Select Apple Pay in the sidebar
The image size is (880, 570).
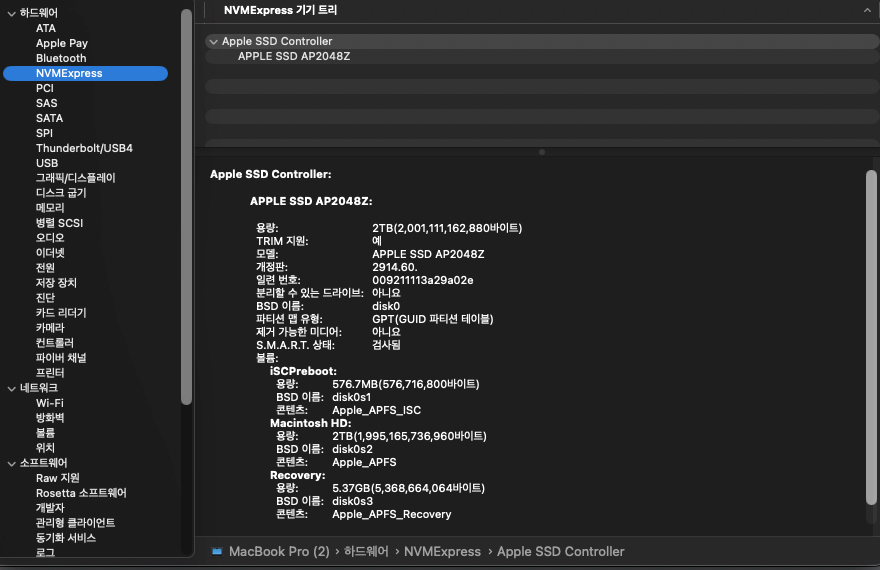tap(62, 43)
